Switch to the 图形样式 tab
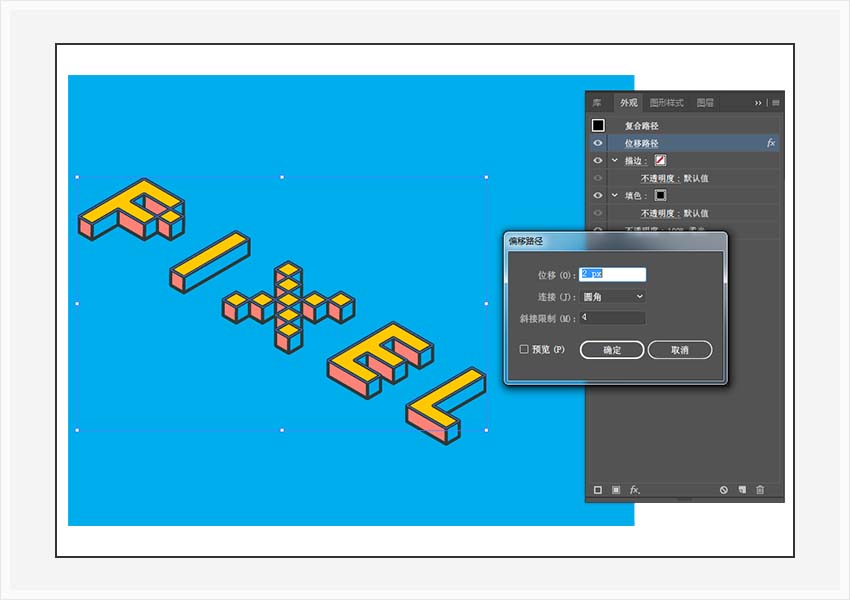 666,102
